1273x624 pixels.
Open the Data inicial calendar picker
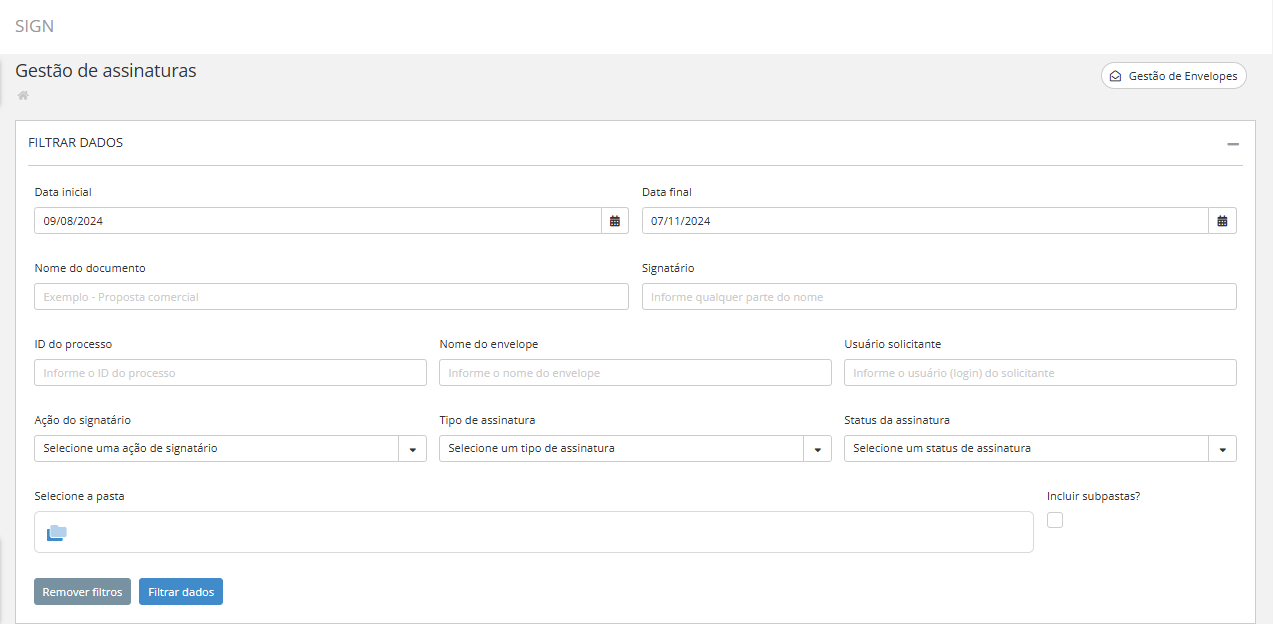(x=615, y=221)
